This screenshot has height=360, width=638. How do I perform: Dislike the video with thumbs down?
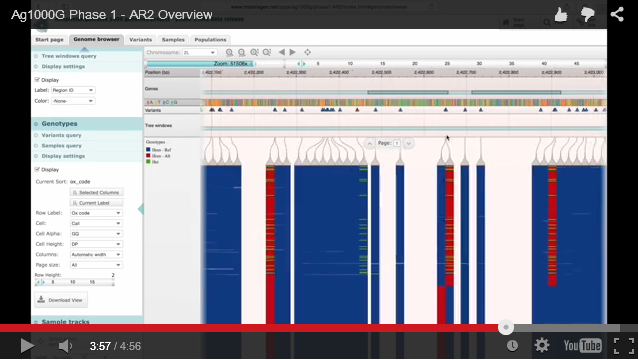click(588, 15)
